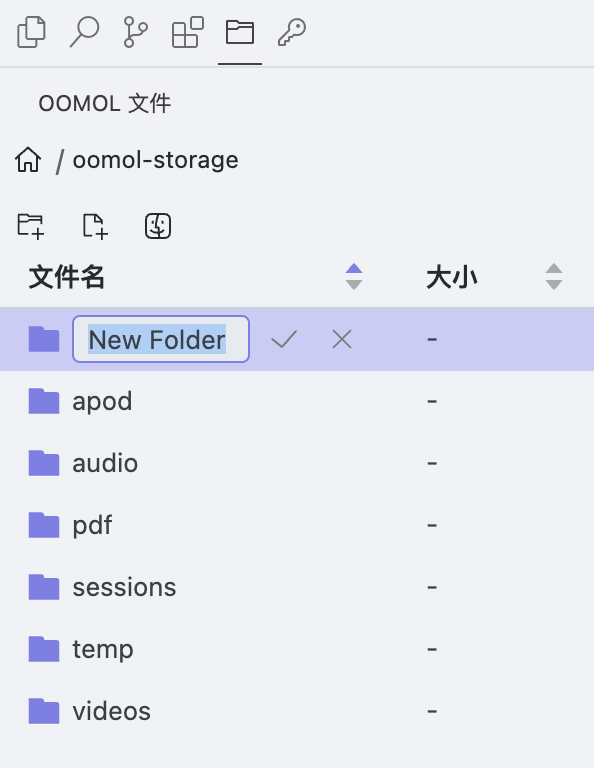The width and height of the screenshot is (594, 768).
Task: Open the secrets key icon panel
Action: pos(292,32)
